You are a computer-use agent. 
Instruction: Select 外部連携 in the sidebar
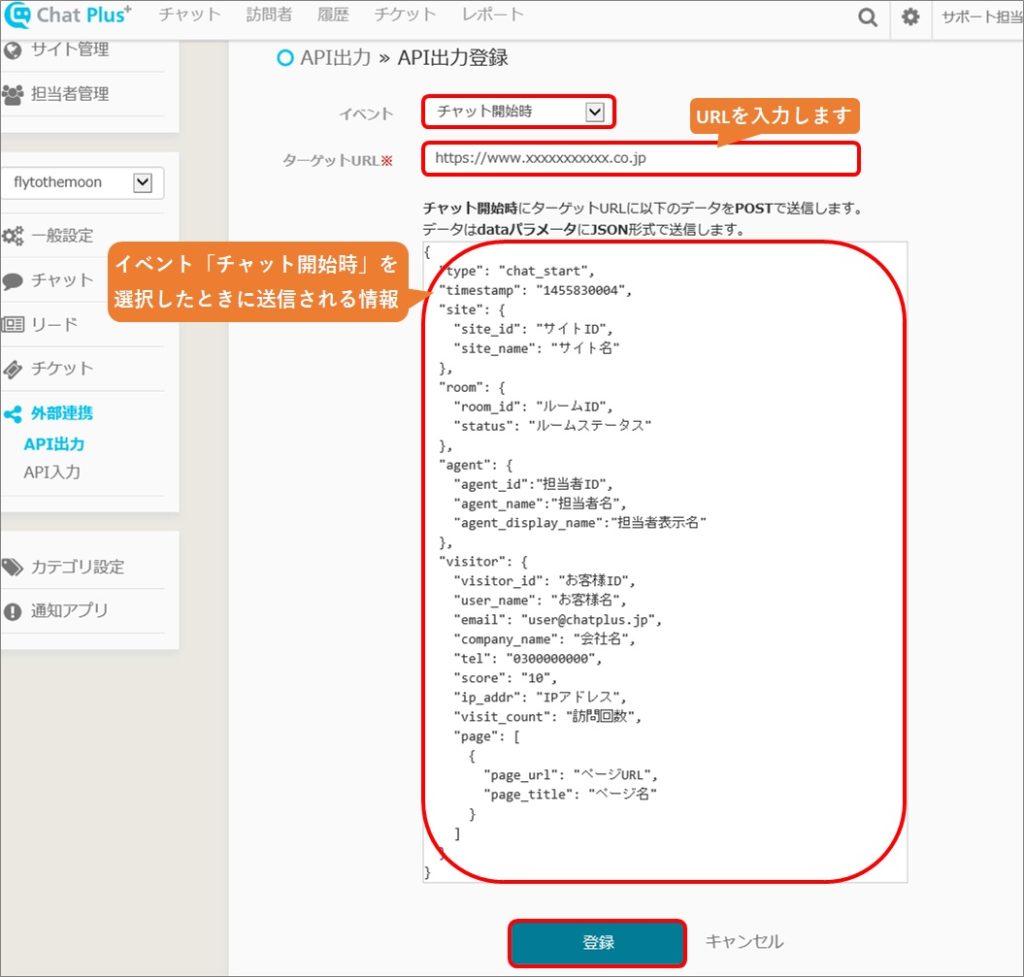pyautogui.click(x=62, y=413)
